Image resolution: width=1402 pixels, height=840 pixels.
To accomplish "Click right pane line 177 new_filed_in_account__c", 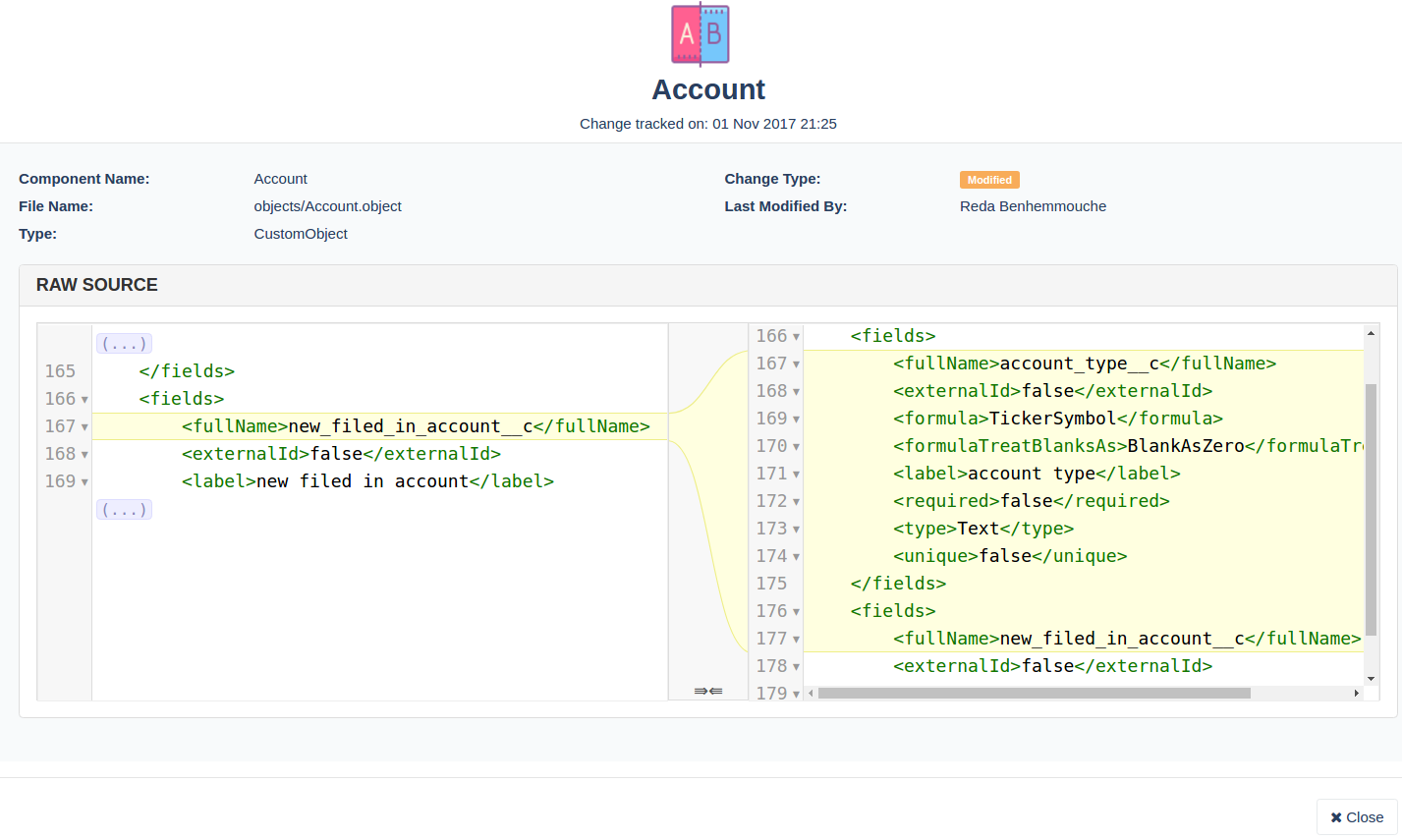I will coord(1127,639).
